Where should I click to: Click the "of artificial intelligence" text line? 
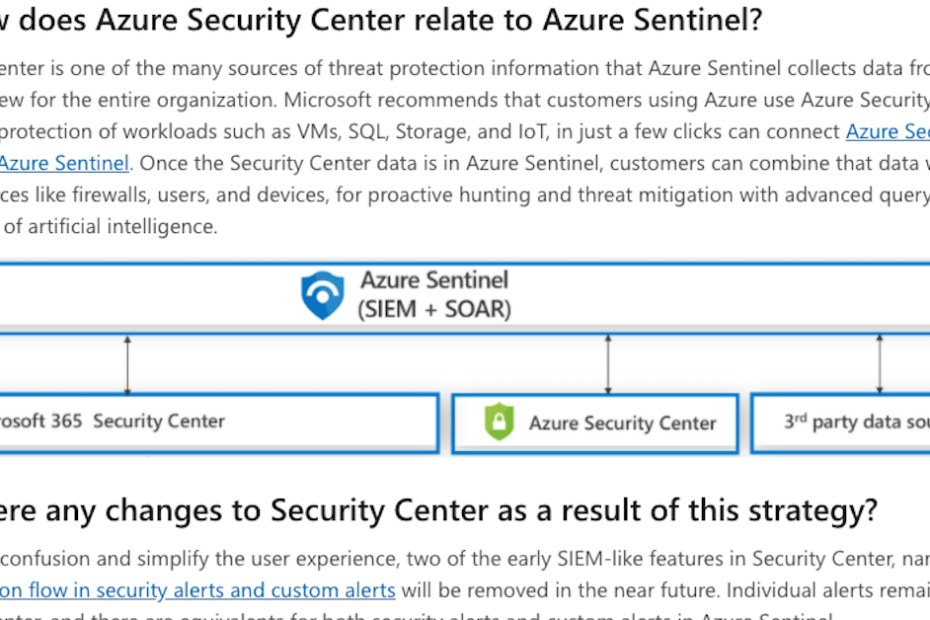point(110,226)
